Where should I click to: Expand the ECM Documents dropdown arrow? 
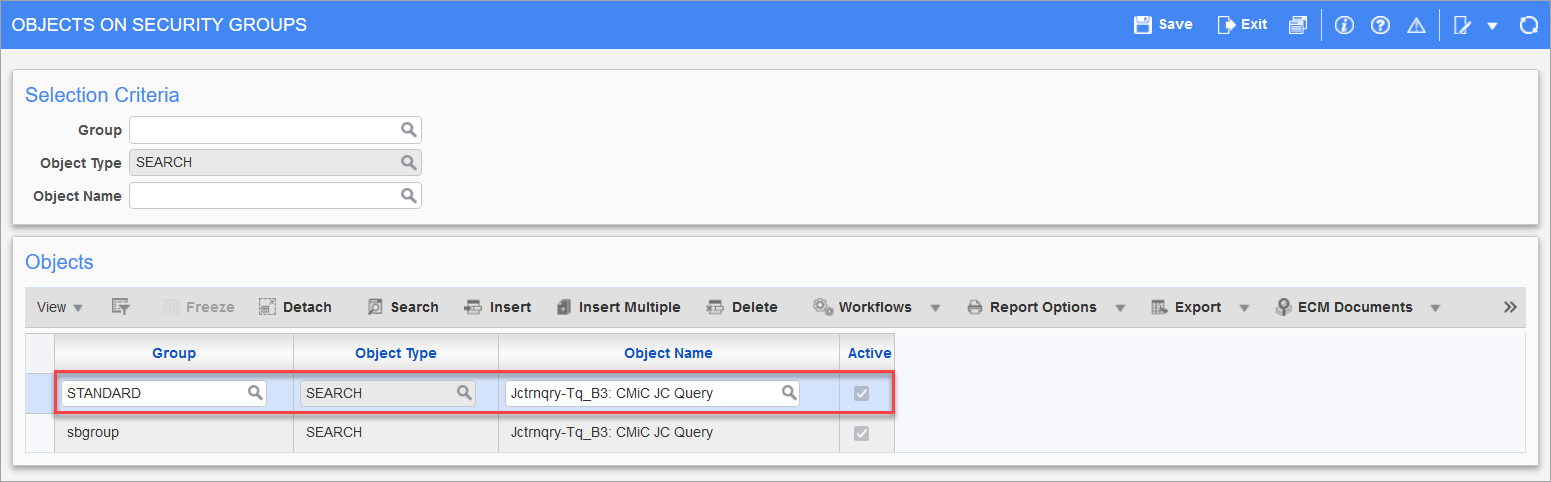pyautogui.click(x=1435, y=308)
